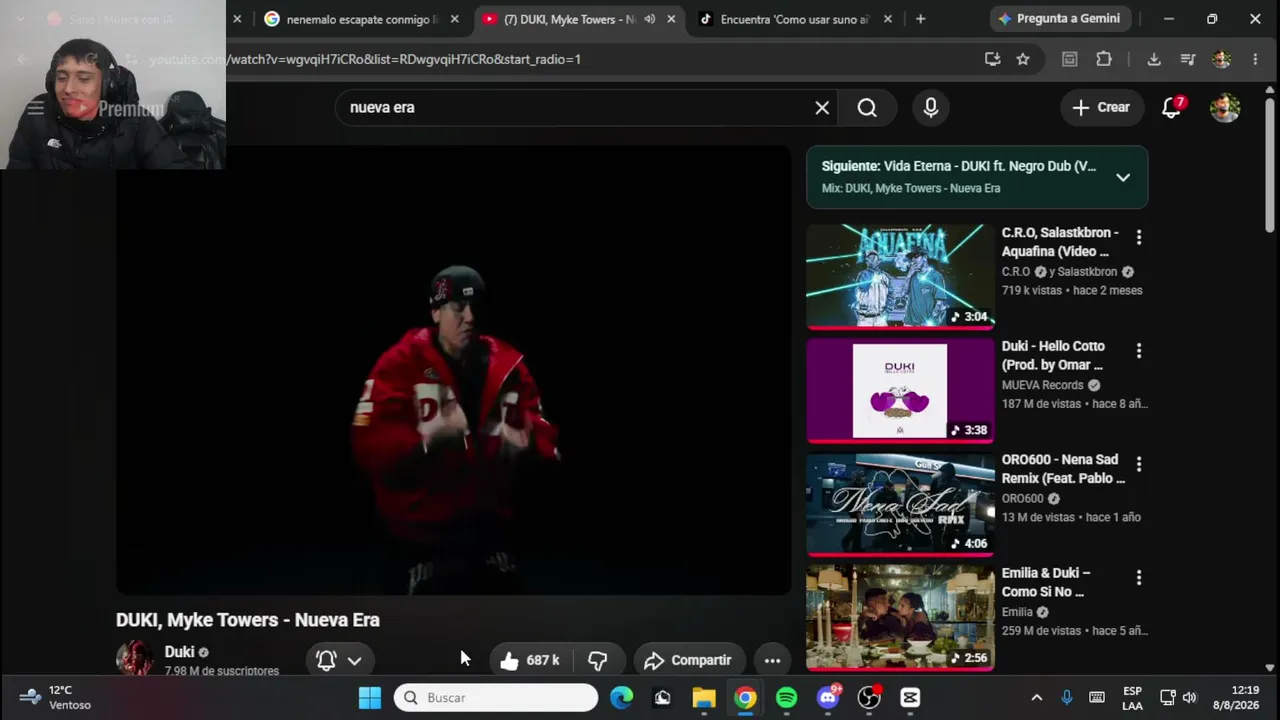Open Duki subscription notification dropdown
Image resolution: width=1280 pixels, height=720 pixels.
[x=339, y=660]
